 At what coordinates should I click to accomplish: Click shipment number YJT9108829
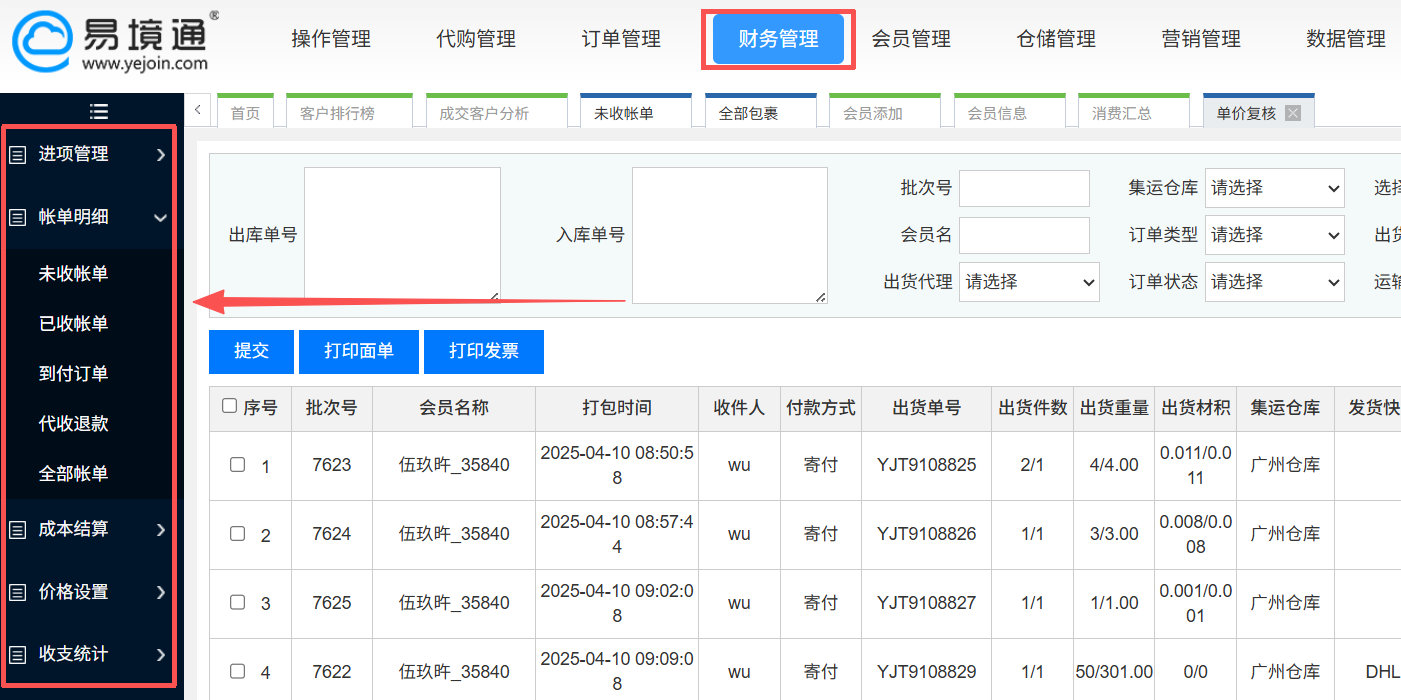[927, 672]
